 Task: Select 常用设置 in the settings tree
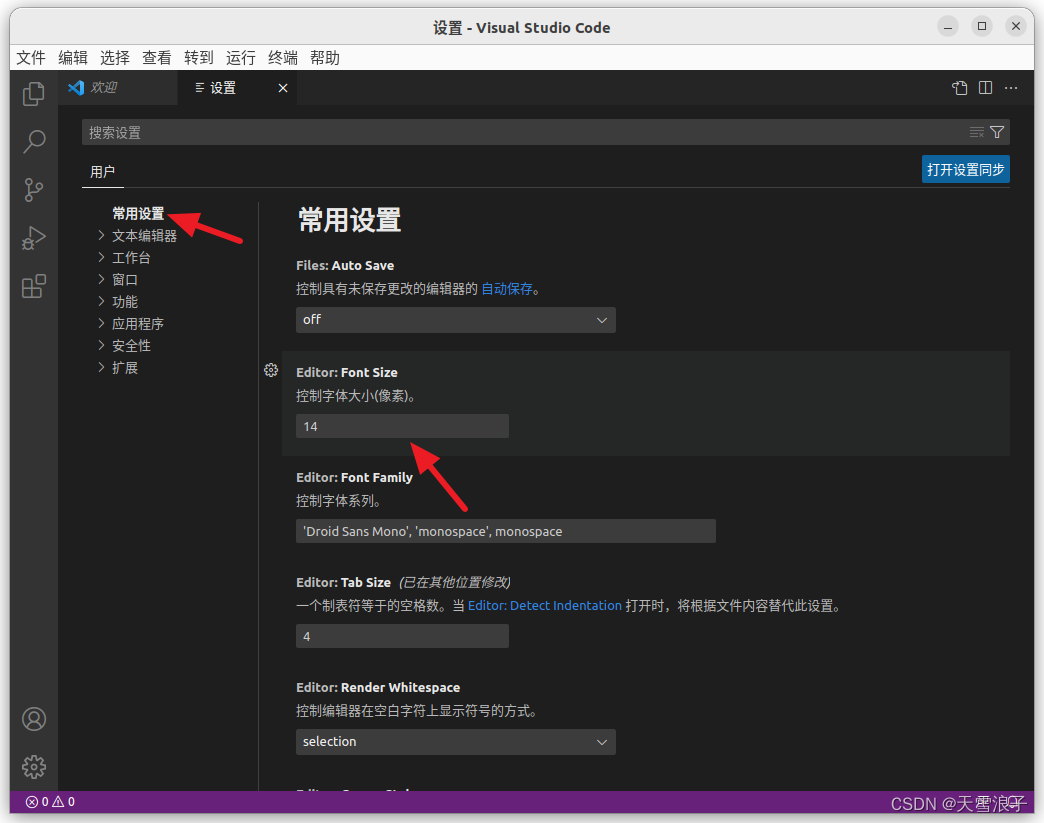point(138,214)
